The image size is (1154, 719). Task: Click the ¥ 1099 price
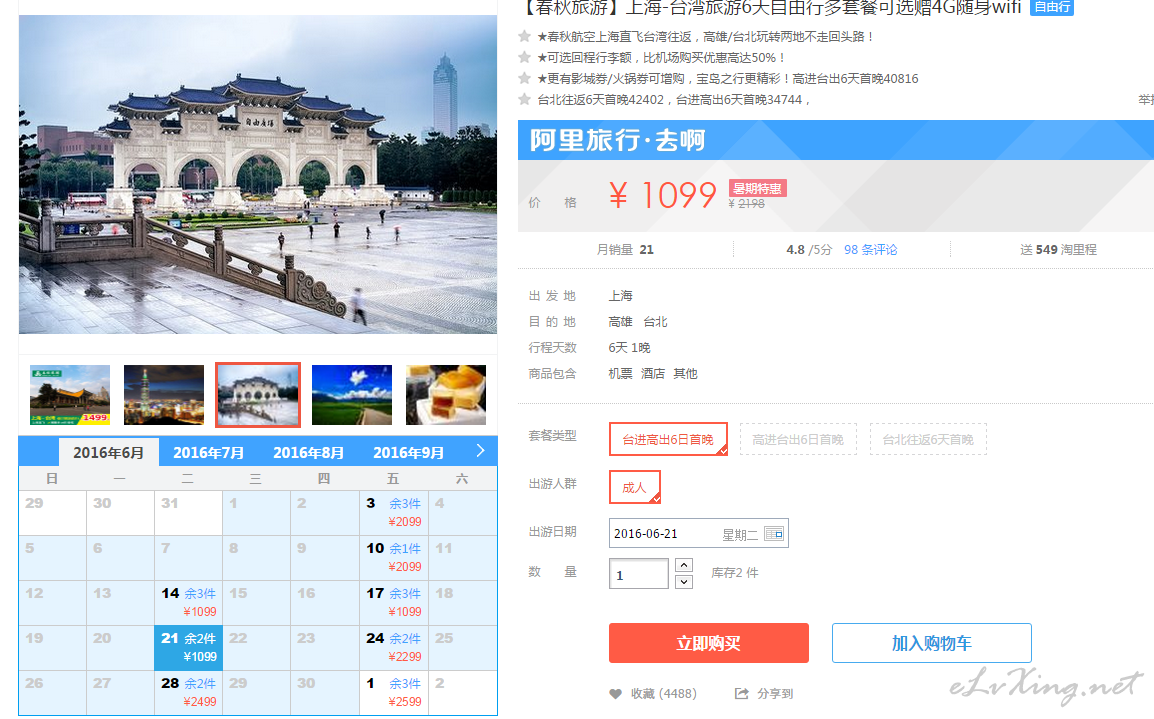point(662,196)
